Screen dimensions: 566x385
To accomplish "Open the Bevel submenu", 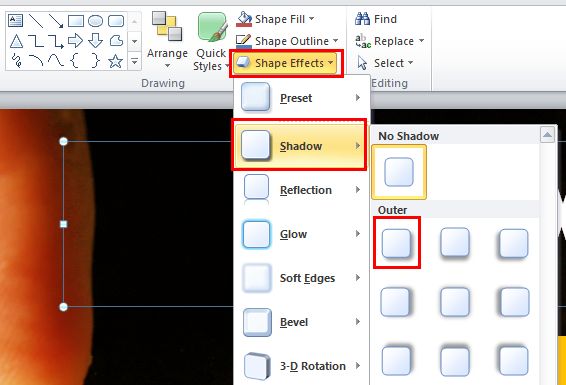I will click(301, 322).
